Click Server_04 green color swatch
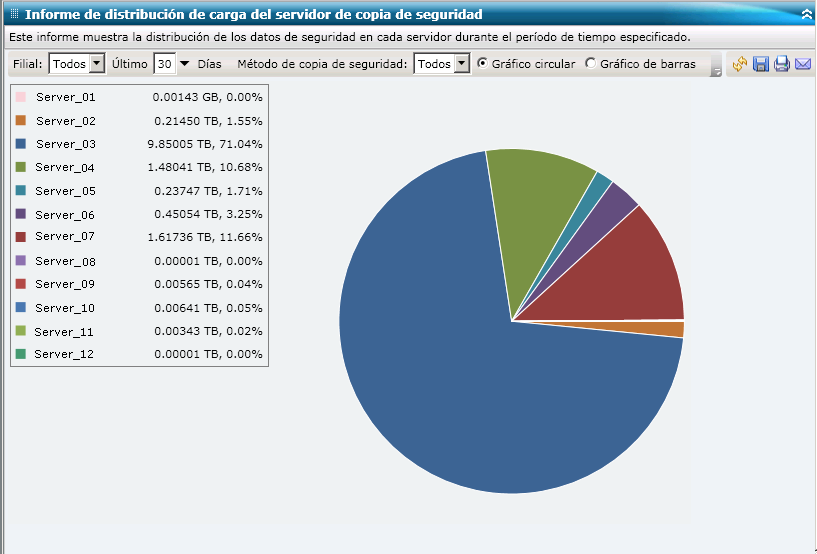The height and width of the screenshot is (554, 817). [x=21, y=167]
